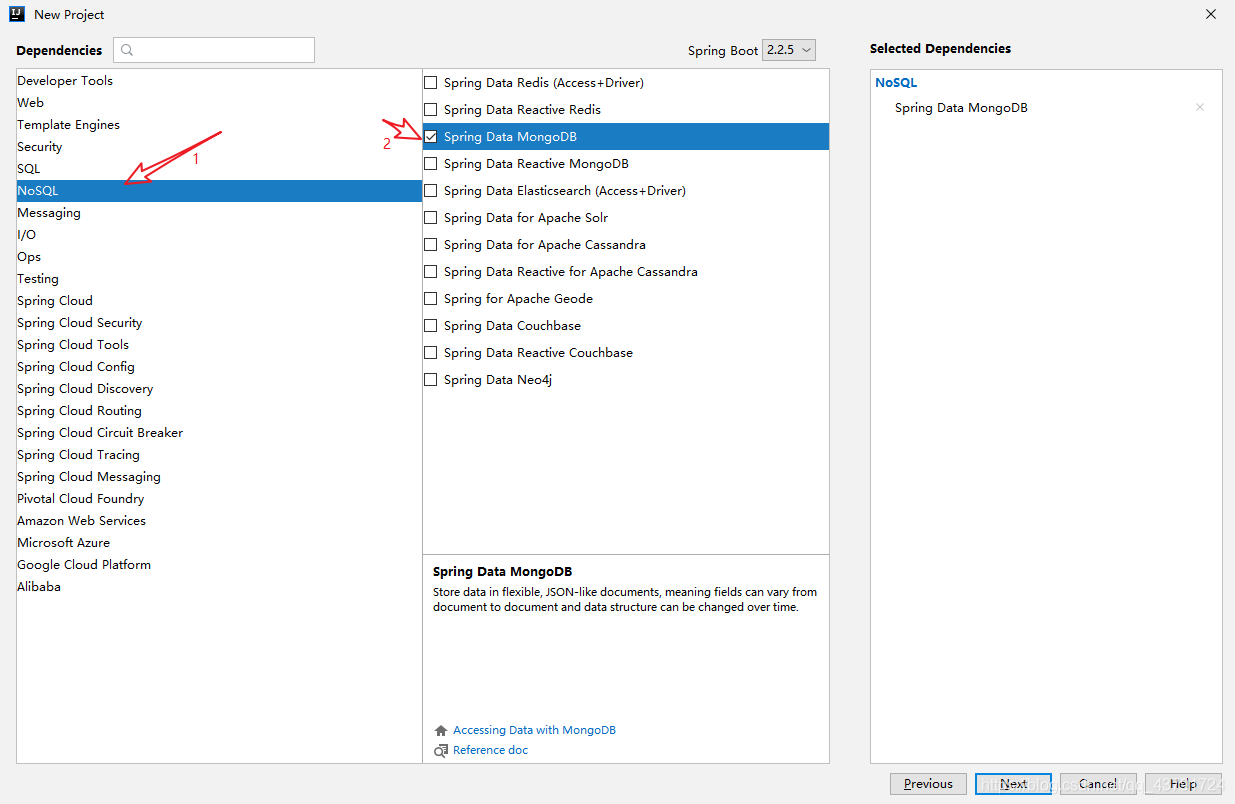Check Spring Data for Apache Cassandra
This screenshot has height=804, width=1235.
pyautogui.click(x=431, y=244)
